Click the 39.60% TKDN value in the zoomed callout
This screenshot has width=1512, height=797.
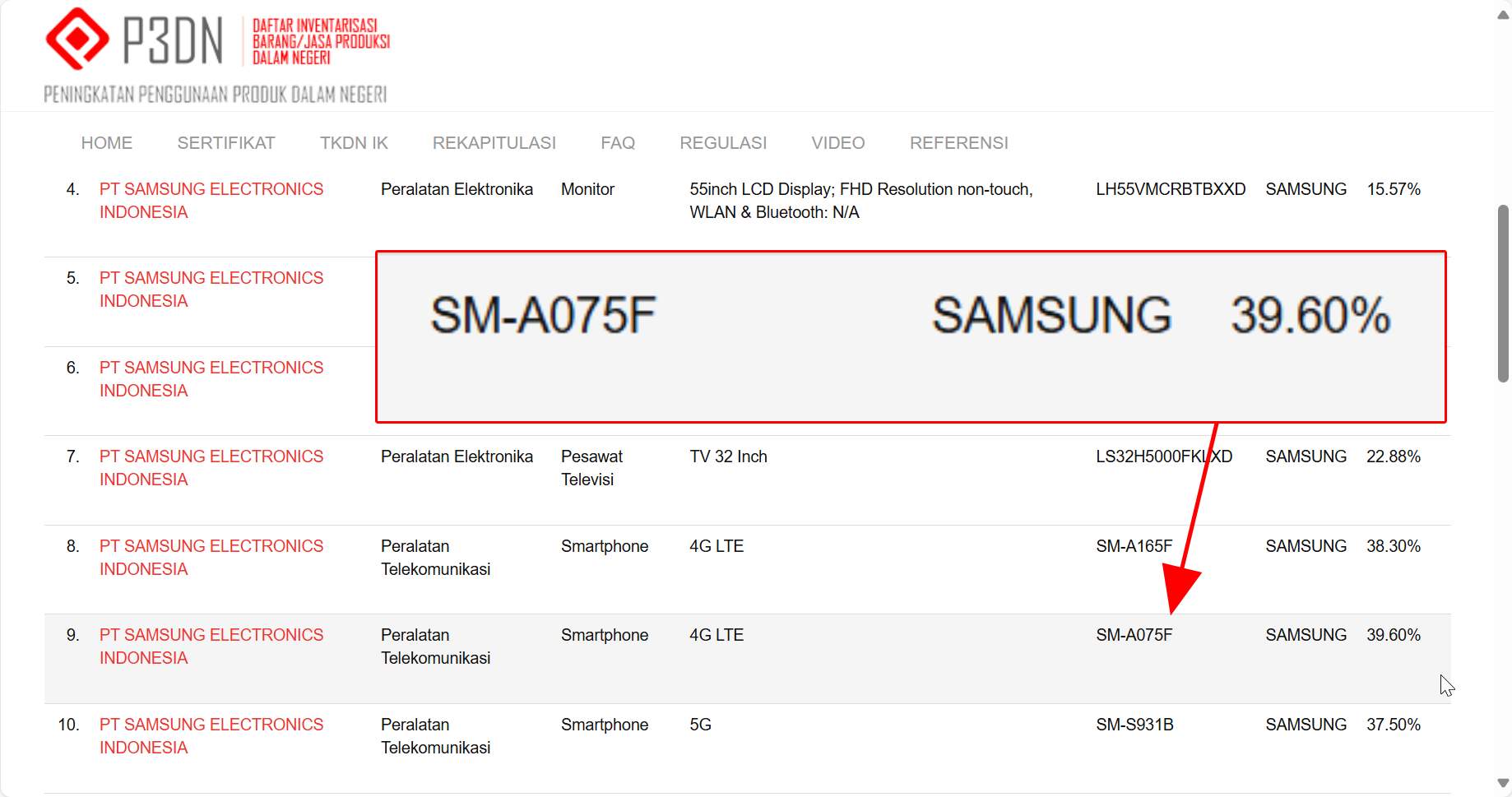(1310, 315)
